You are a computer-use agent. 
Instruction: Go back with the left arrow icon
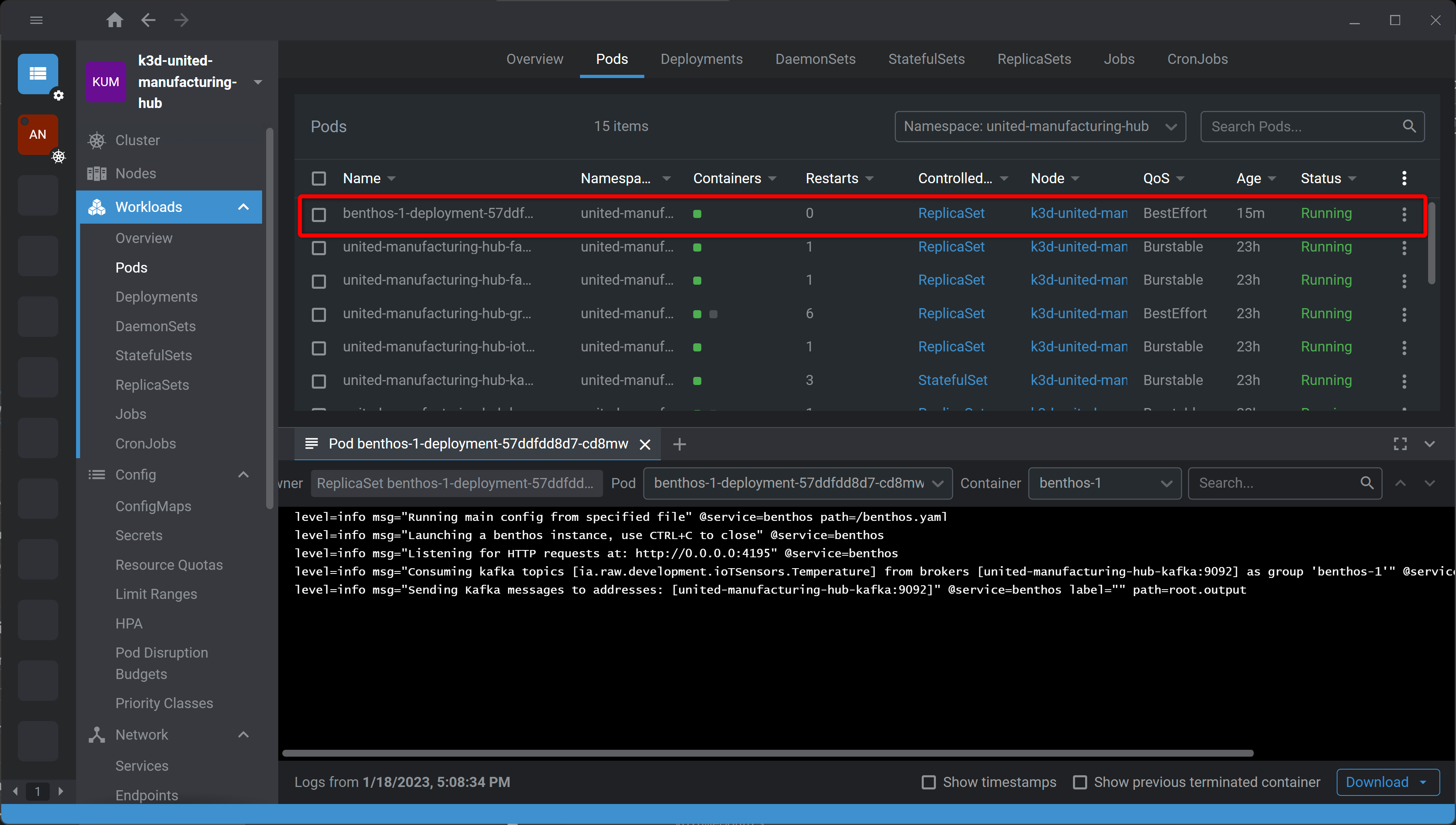[148, 20]
